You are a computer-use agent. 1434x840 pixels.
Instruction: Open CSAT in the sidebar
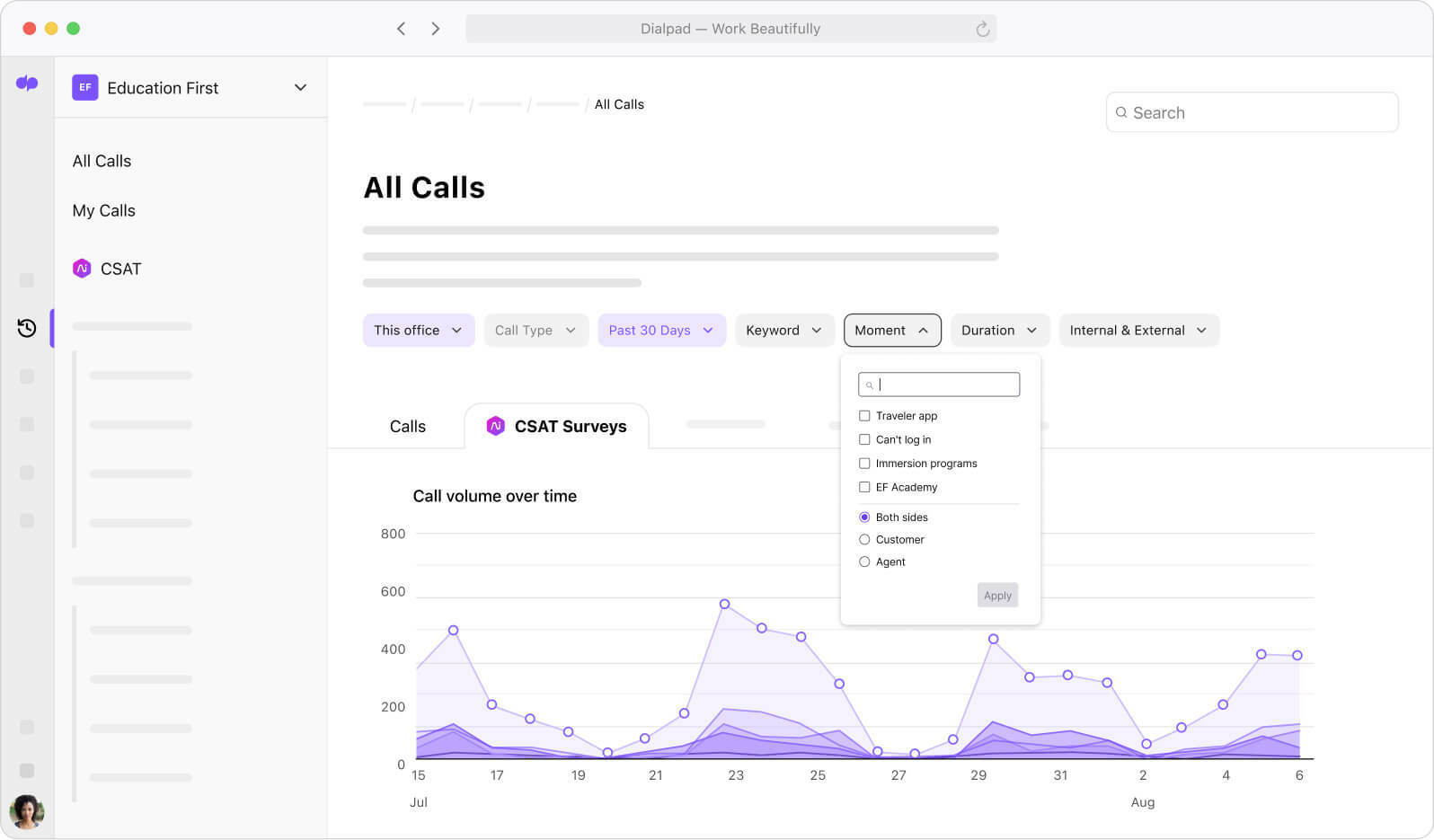[x=107, y=269]
